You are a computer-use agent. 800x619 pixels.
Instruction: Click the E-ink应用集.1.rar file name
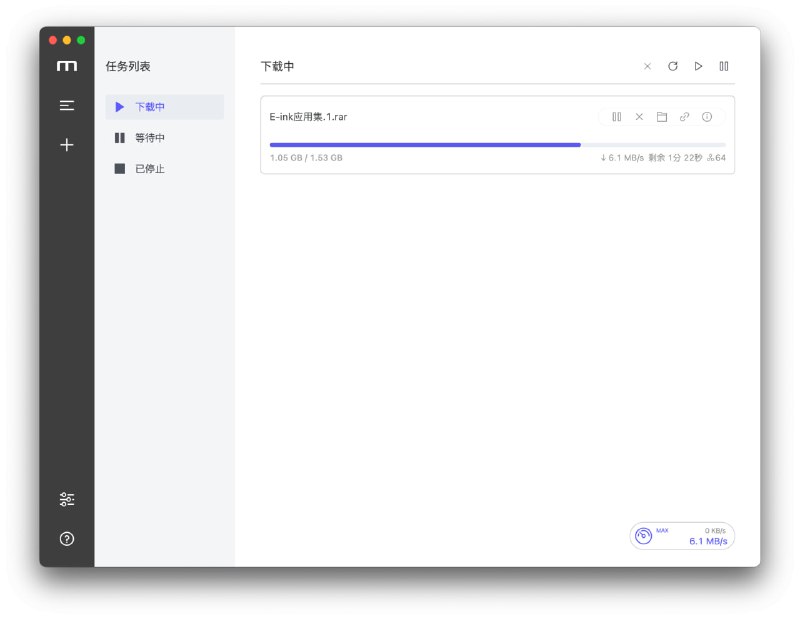coord(308,117)
